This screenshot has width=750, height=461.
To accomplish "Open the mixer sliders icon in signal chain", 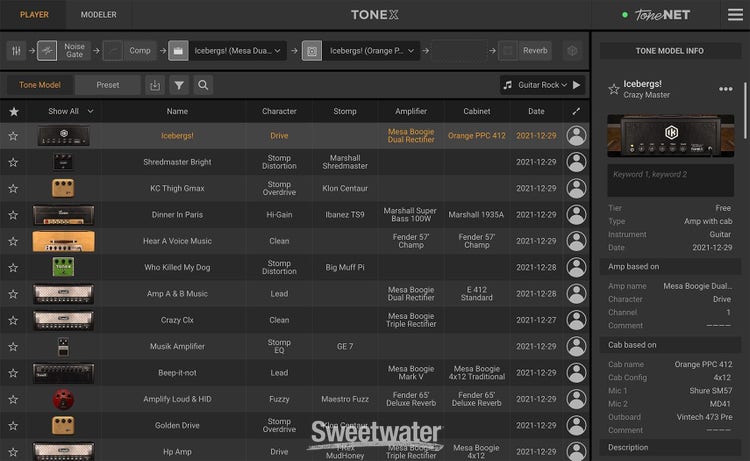I will point(16,51).
